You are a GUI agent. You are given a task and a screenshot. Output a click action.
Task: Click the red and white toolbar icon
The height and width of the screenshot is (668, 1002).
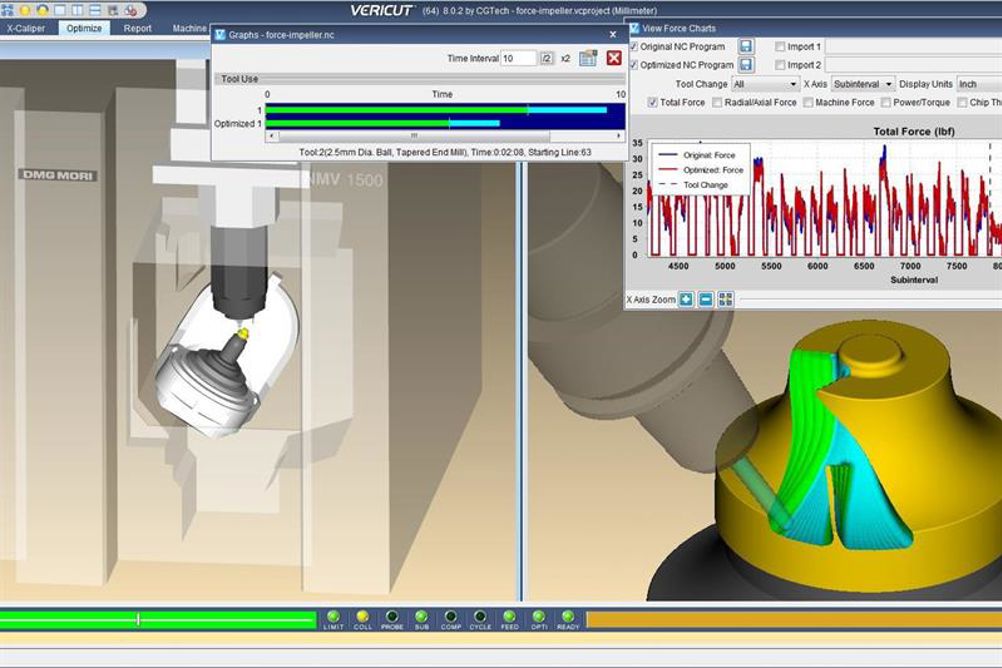pos(131,10)
